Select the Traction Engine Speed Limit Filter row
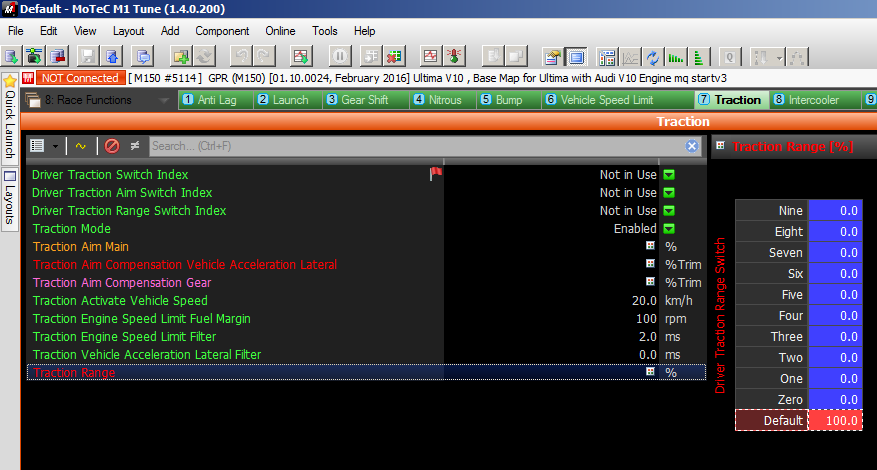The width and height of the screenshot is (877, 470). (366, 336)
